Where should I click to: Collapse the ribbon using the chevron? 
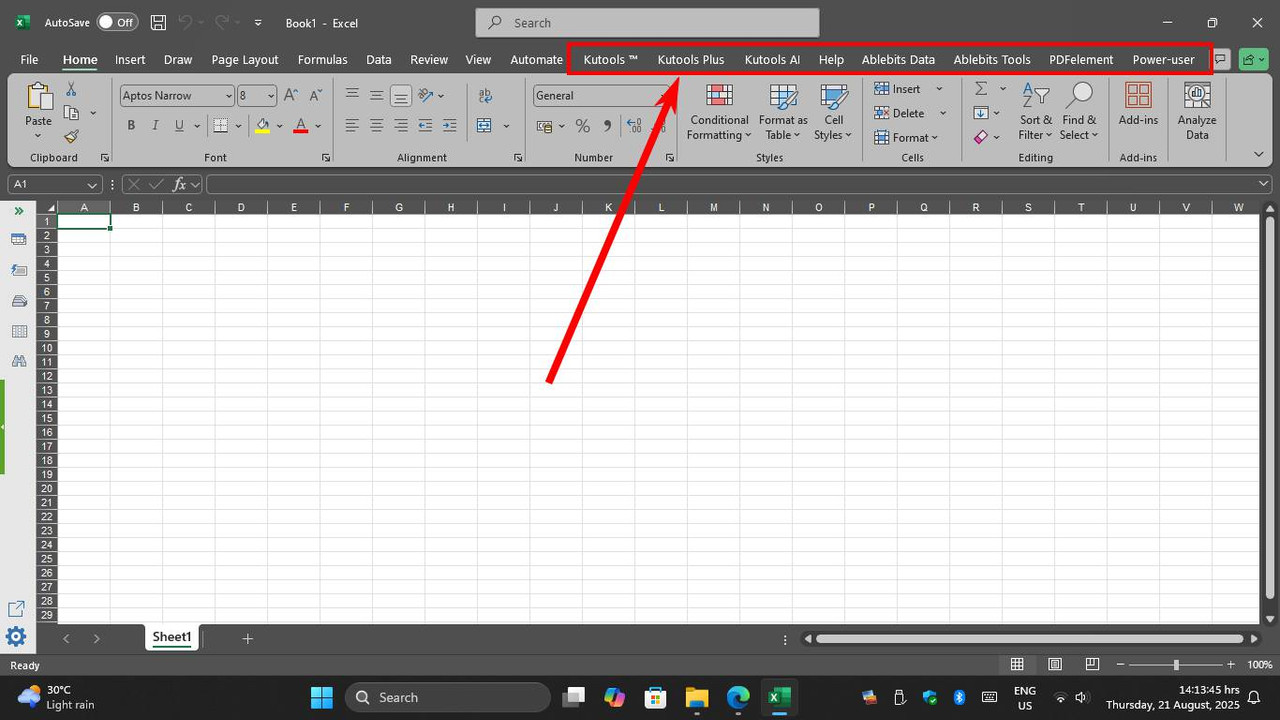click(x=1259, y=154)
